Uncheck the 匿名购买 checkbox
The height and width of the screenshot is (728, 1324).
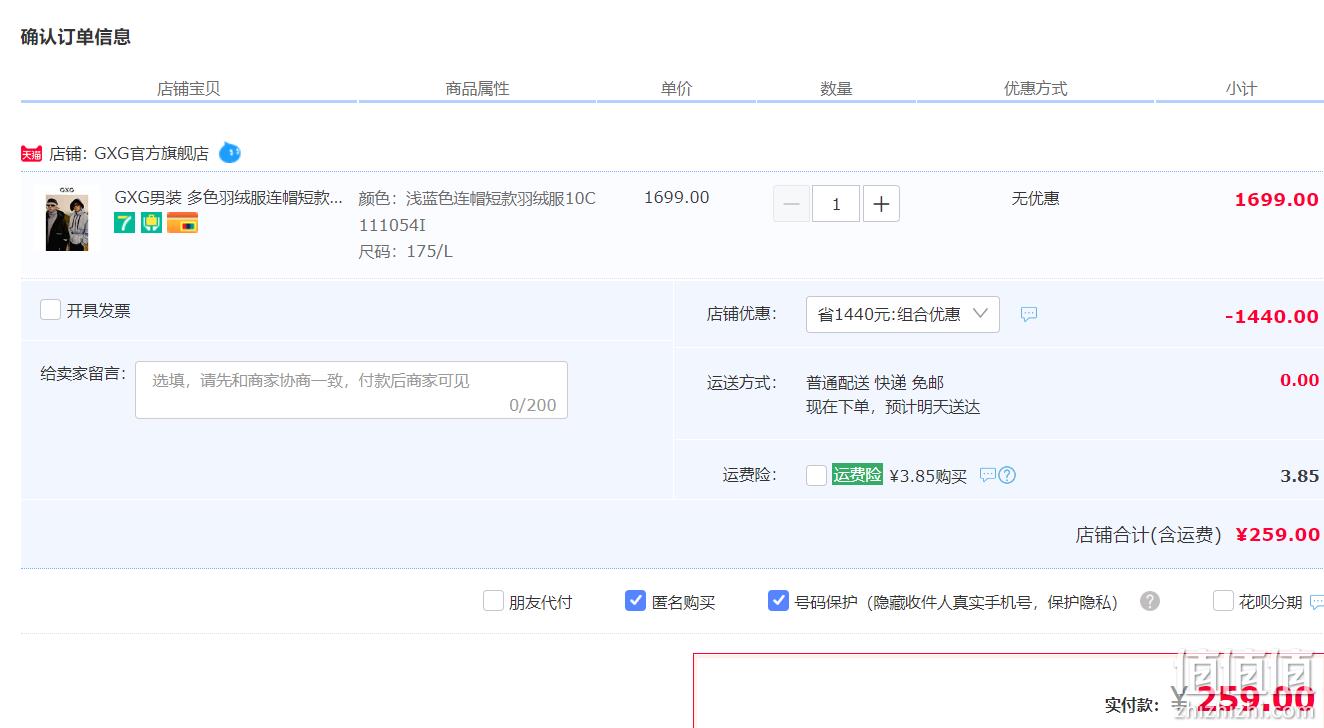(635, 601)
